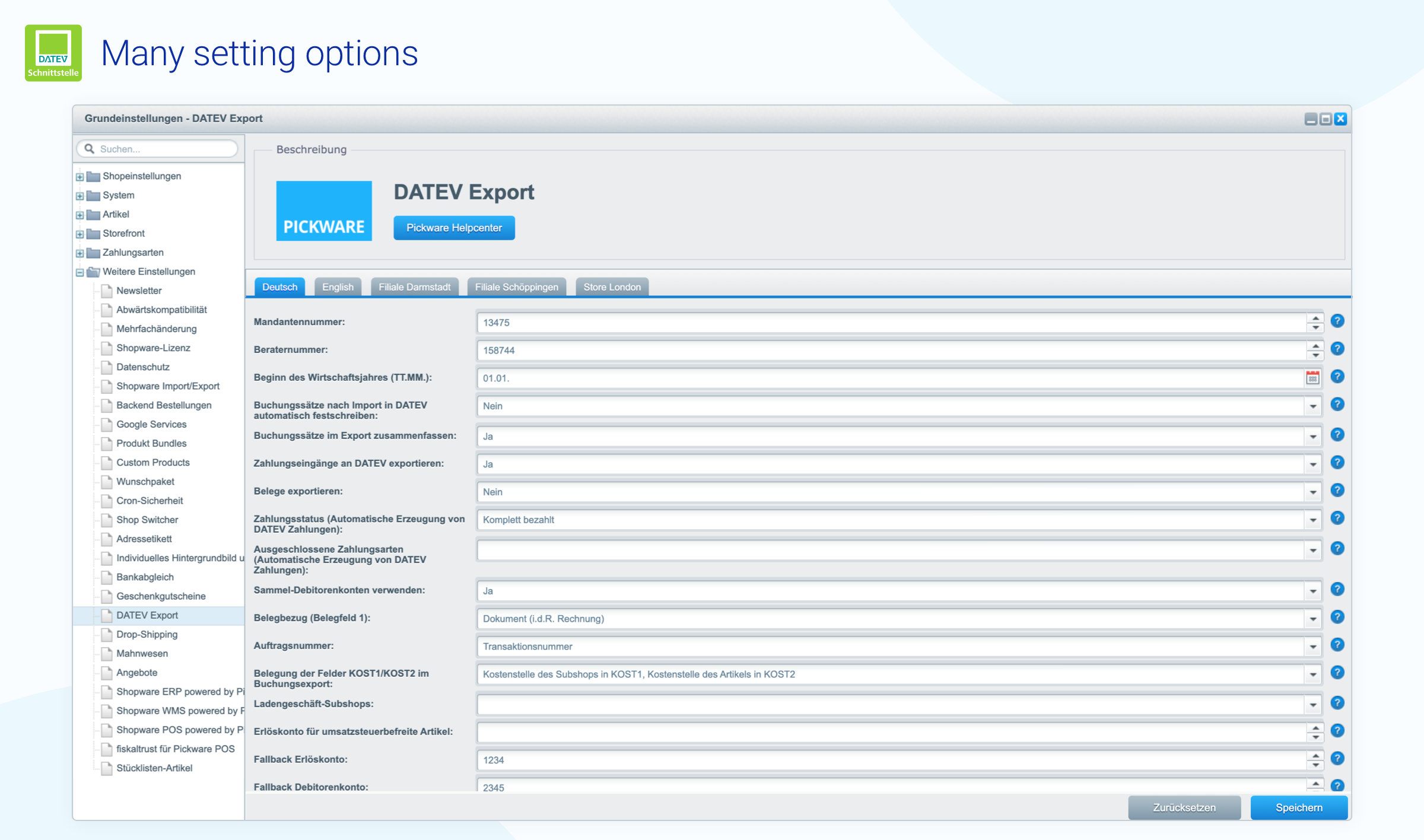Open Auftragsnummer Transaktionsnummer dropdown
The width and height of the screenshot is (1424, 840).
[1313, 647]
